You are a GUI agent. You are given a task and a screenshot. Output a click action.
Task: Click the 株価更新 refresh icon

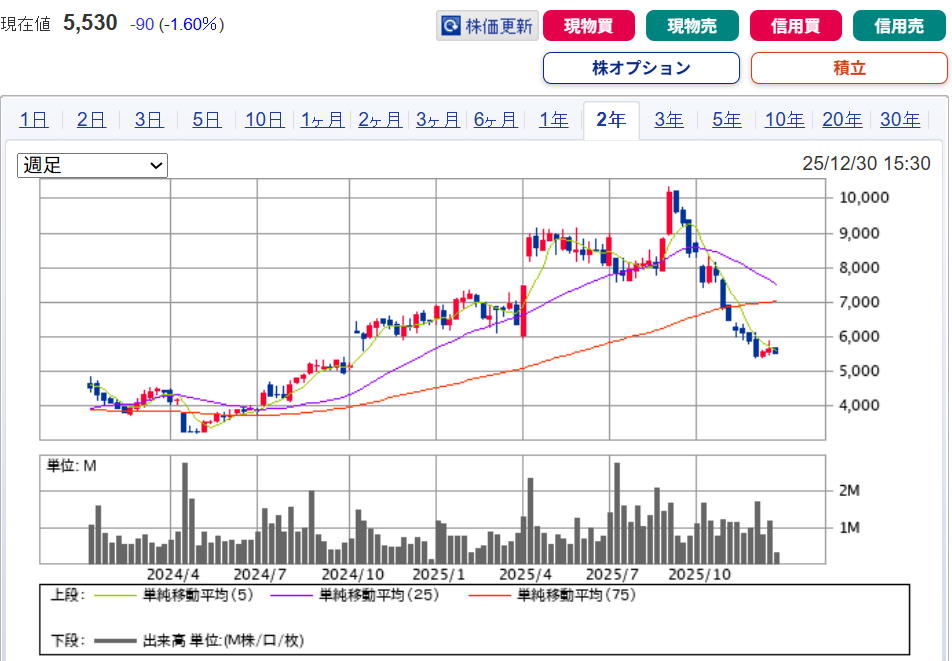[x=452, y=26]
